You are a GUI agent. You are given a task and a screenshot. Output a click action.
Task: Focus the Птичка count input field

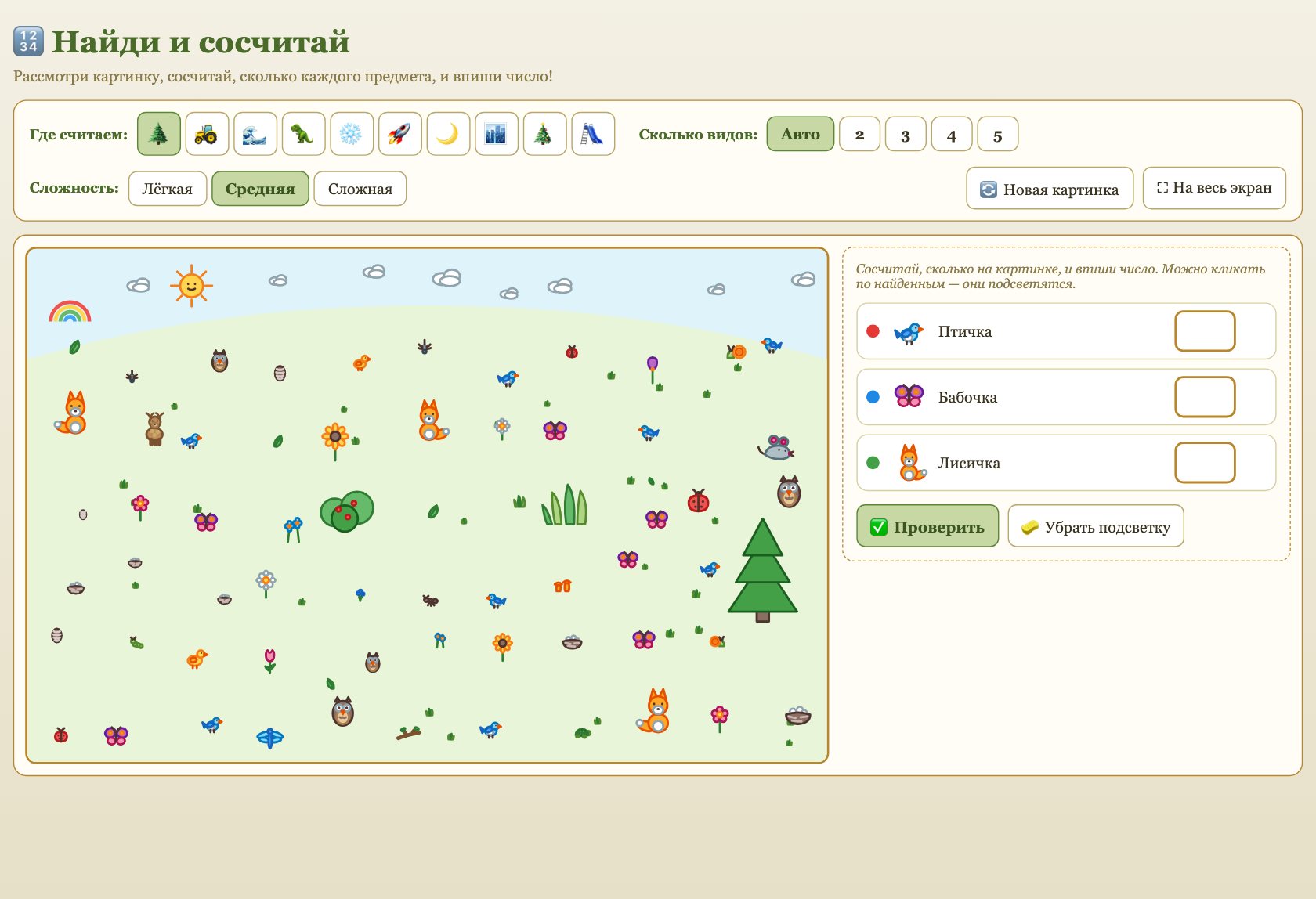pyautogui.click(x=1205, y=331)
